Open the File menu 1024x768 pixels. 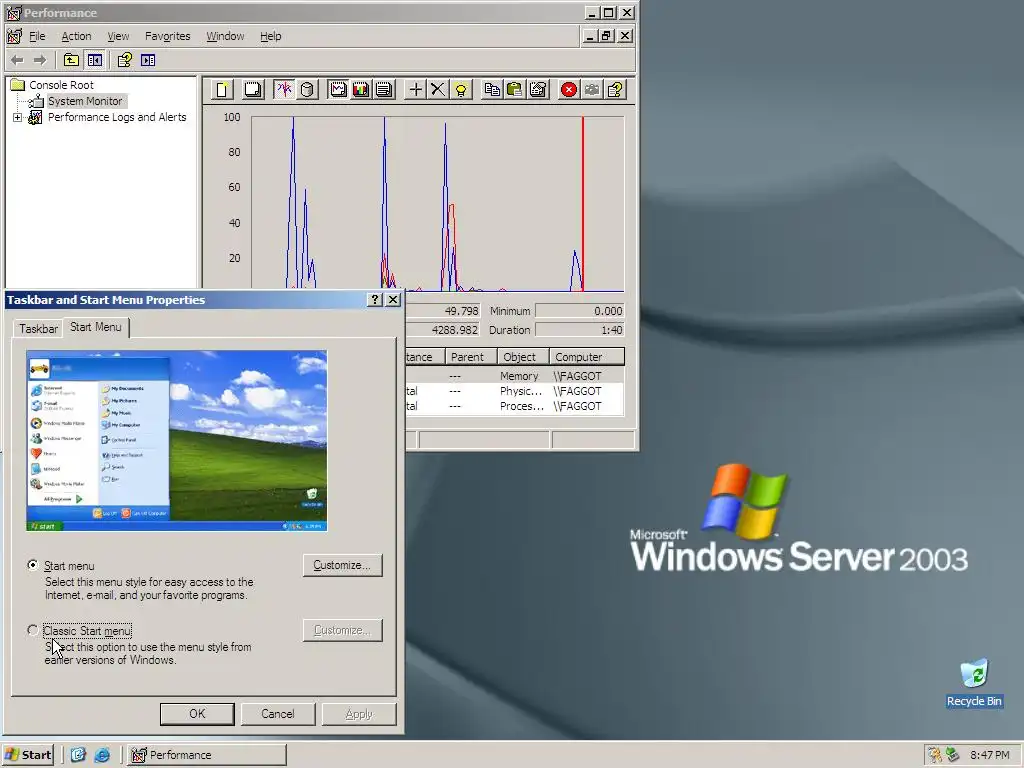[37, 36]
